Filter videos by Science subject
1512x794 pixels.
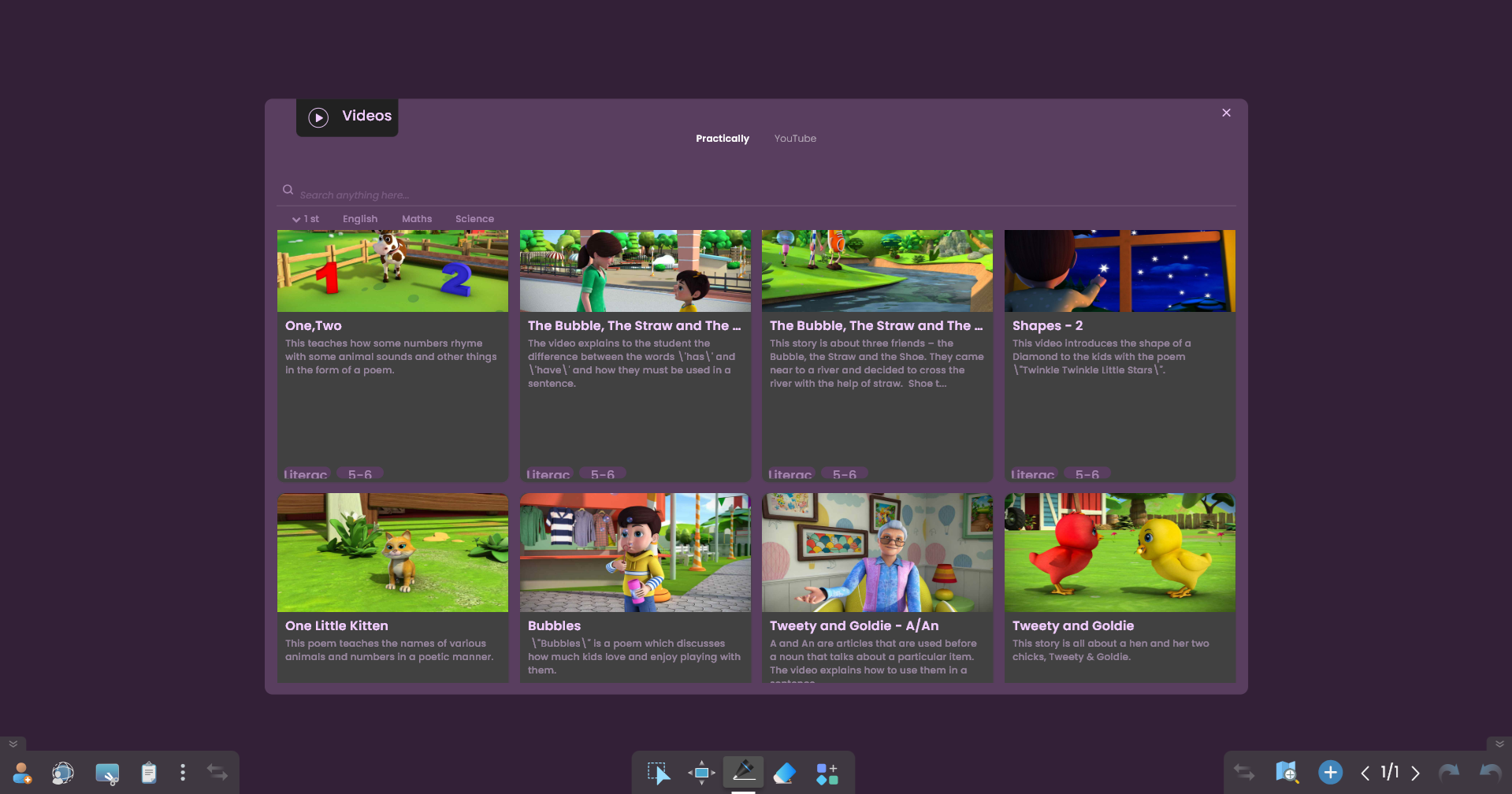[x=474, y=219]
